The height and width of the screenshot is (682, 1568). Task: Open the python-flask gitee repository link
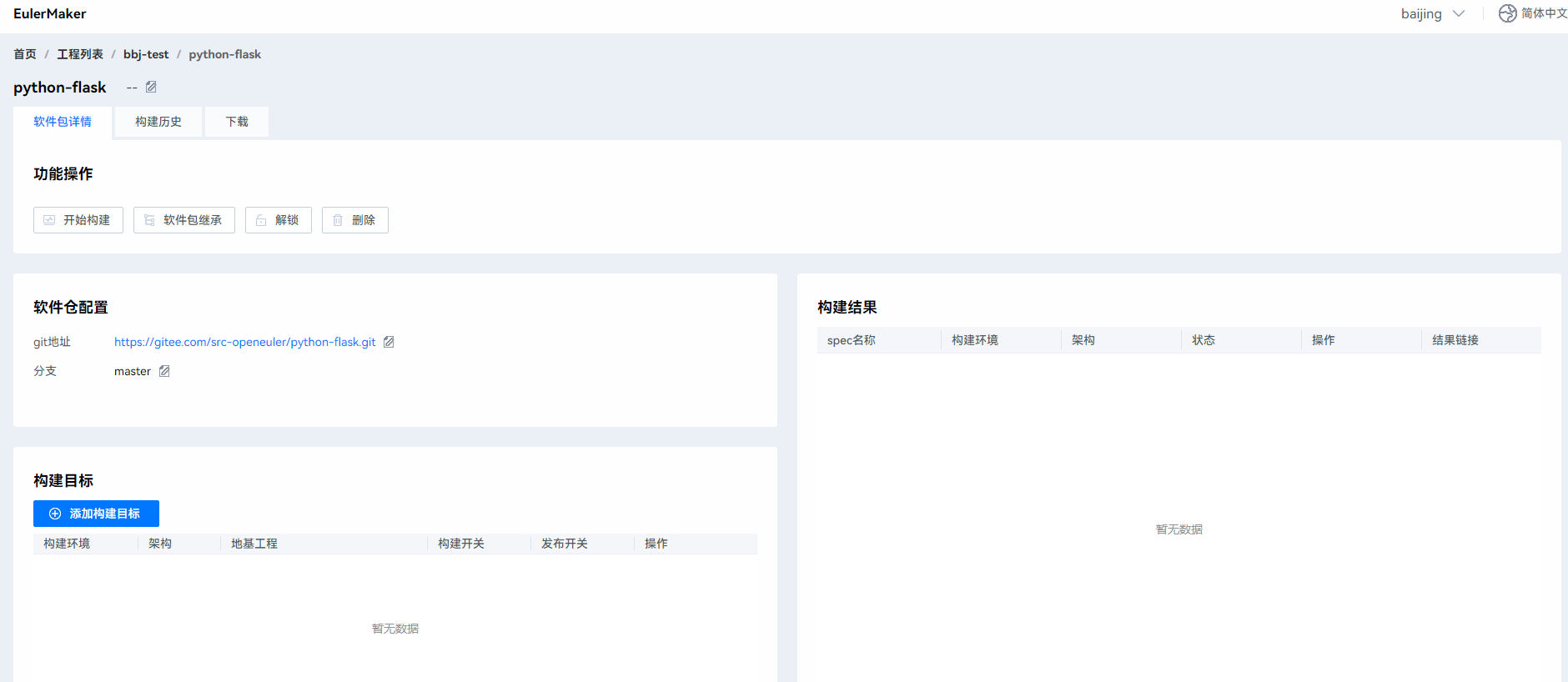pyautogui.click(x=244, y=342)
